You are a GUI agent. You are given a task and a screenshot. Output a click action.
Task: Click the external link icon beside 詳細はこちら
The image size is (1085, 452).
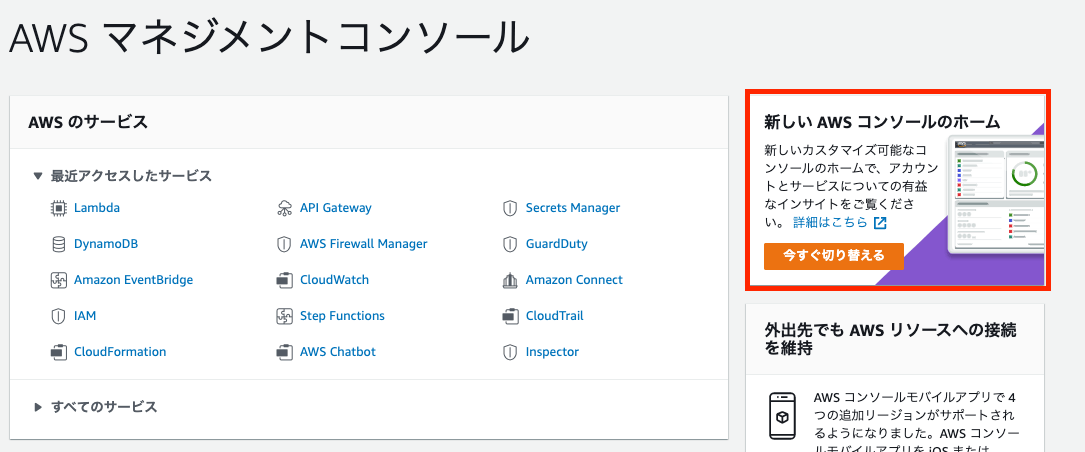coord(880,222)
